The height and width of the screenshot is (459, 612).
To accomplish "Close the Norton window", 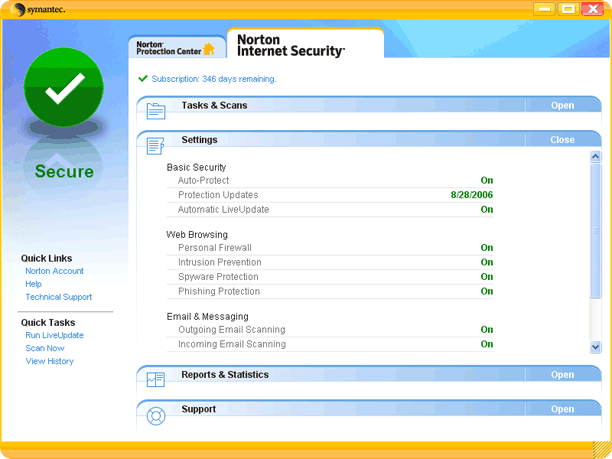I will 592,9.
